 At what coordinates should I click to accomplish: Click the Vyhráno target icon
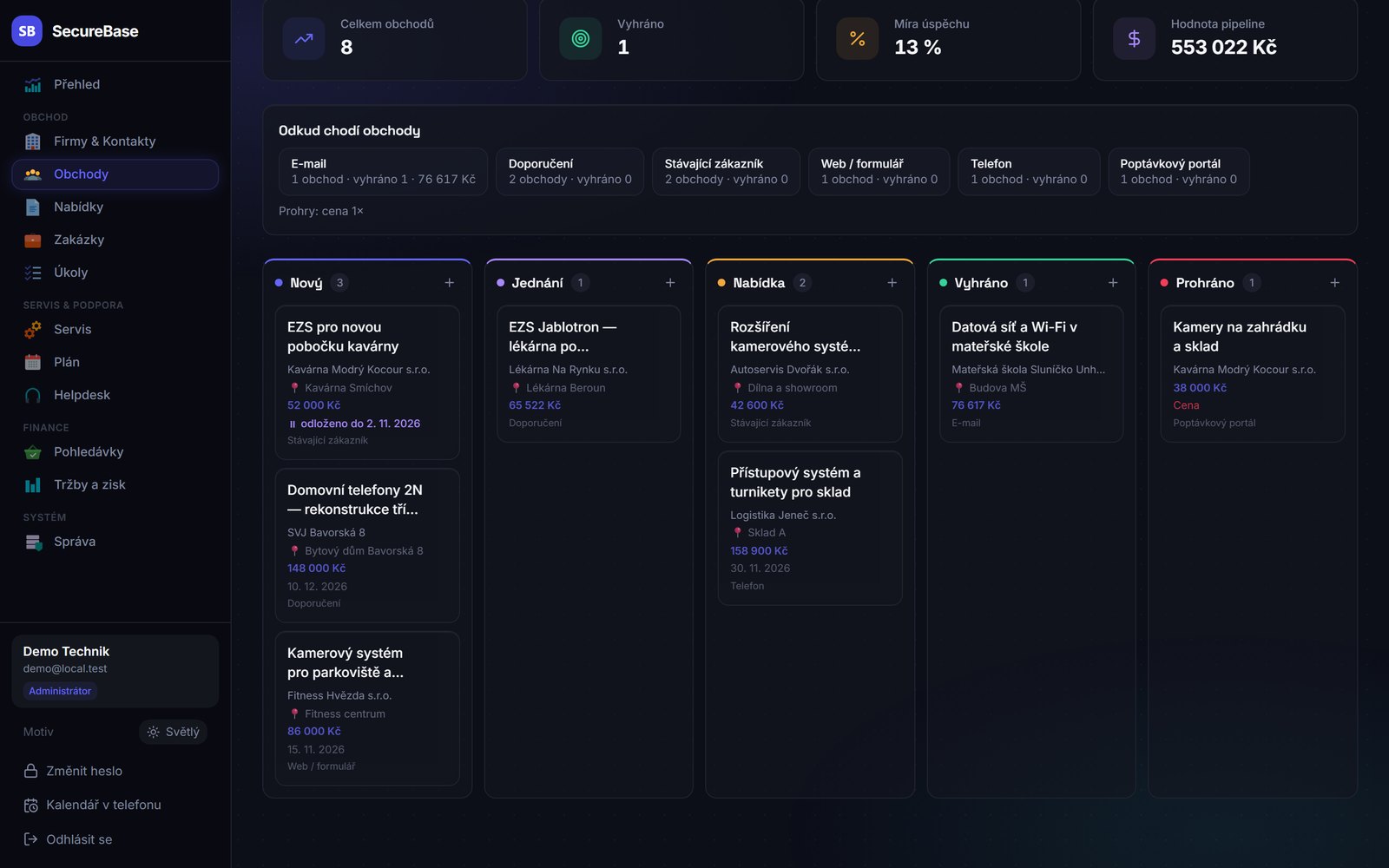tap(581, 39)
